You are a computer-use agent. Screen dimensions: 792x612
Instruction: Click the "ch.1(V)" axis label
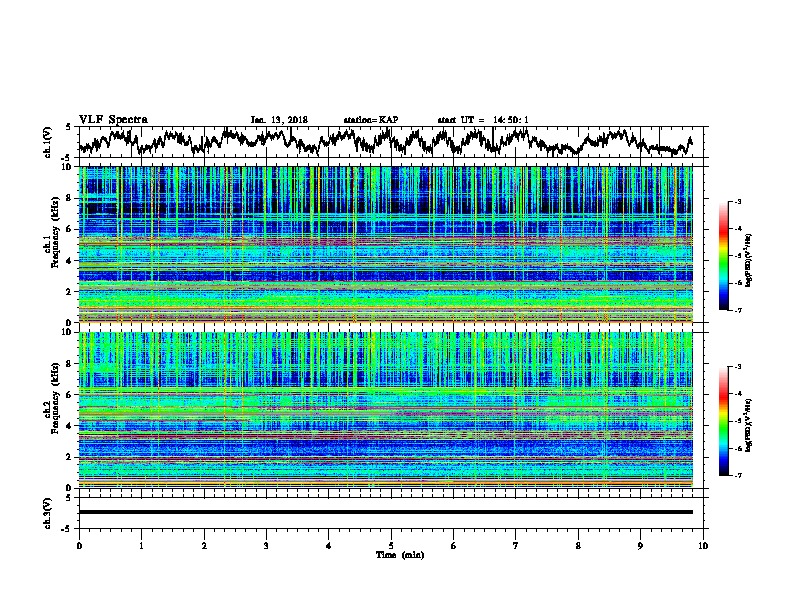click(x=48, y=142)
